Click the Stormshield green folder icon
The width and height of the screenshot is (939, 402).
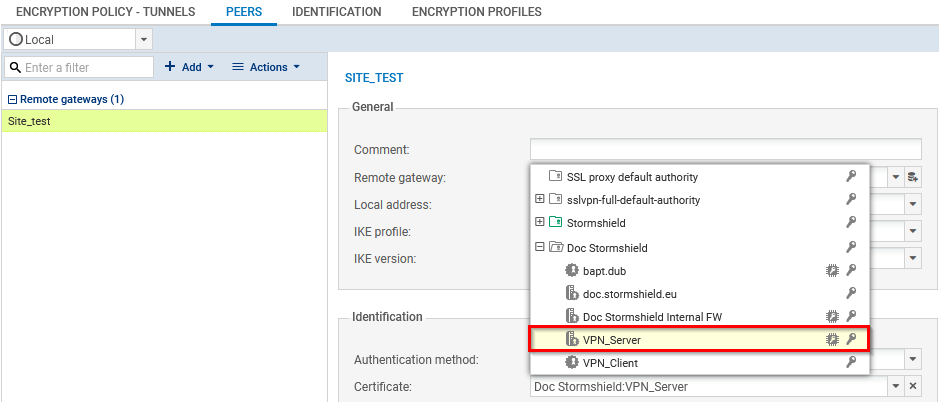[x=556, y=223]
